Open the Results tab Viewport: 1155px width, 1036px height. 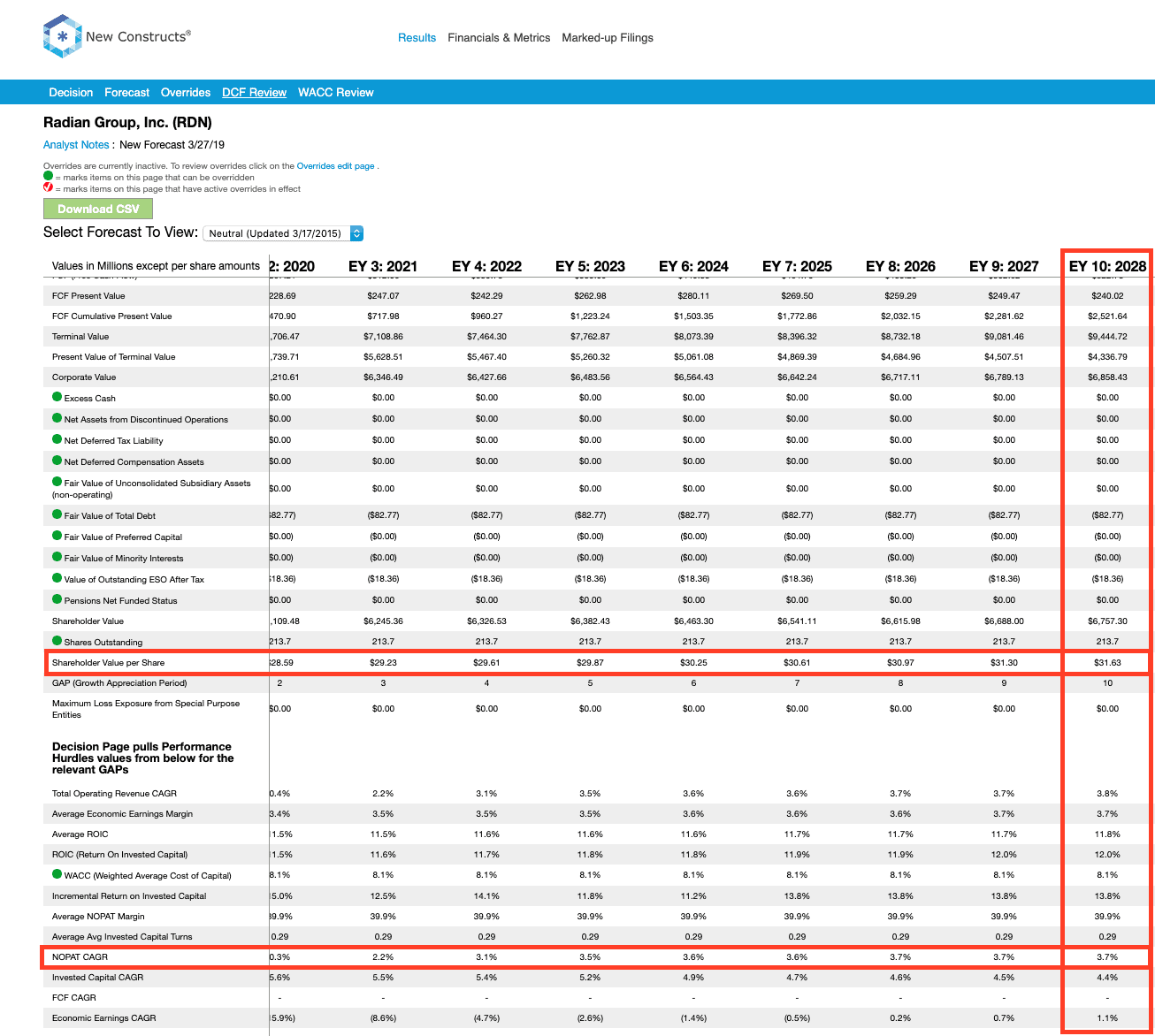point(417,38)
